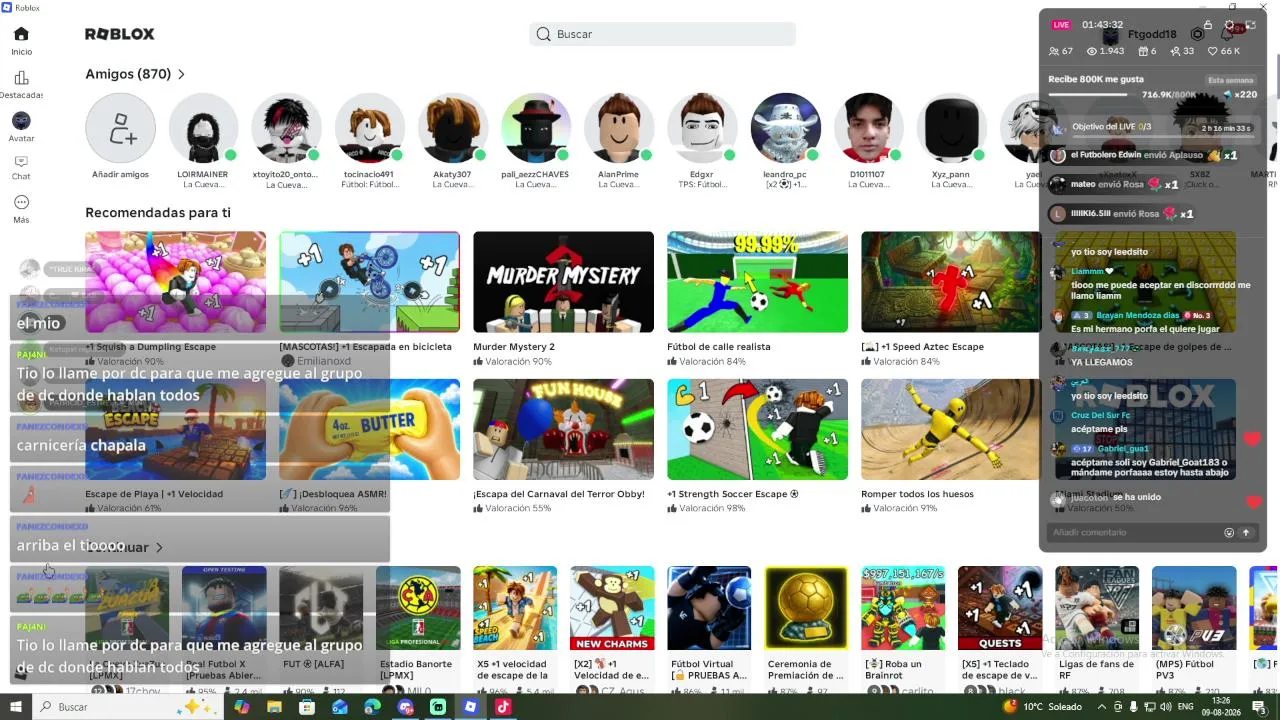
Task: Click the weather widget showing 10°C Soleado
Action: pos(1044,707)
